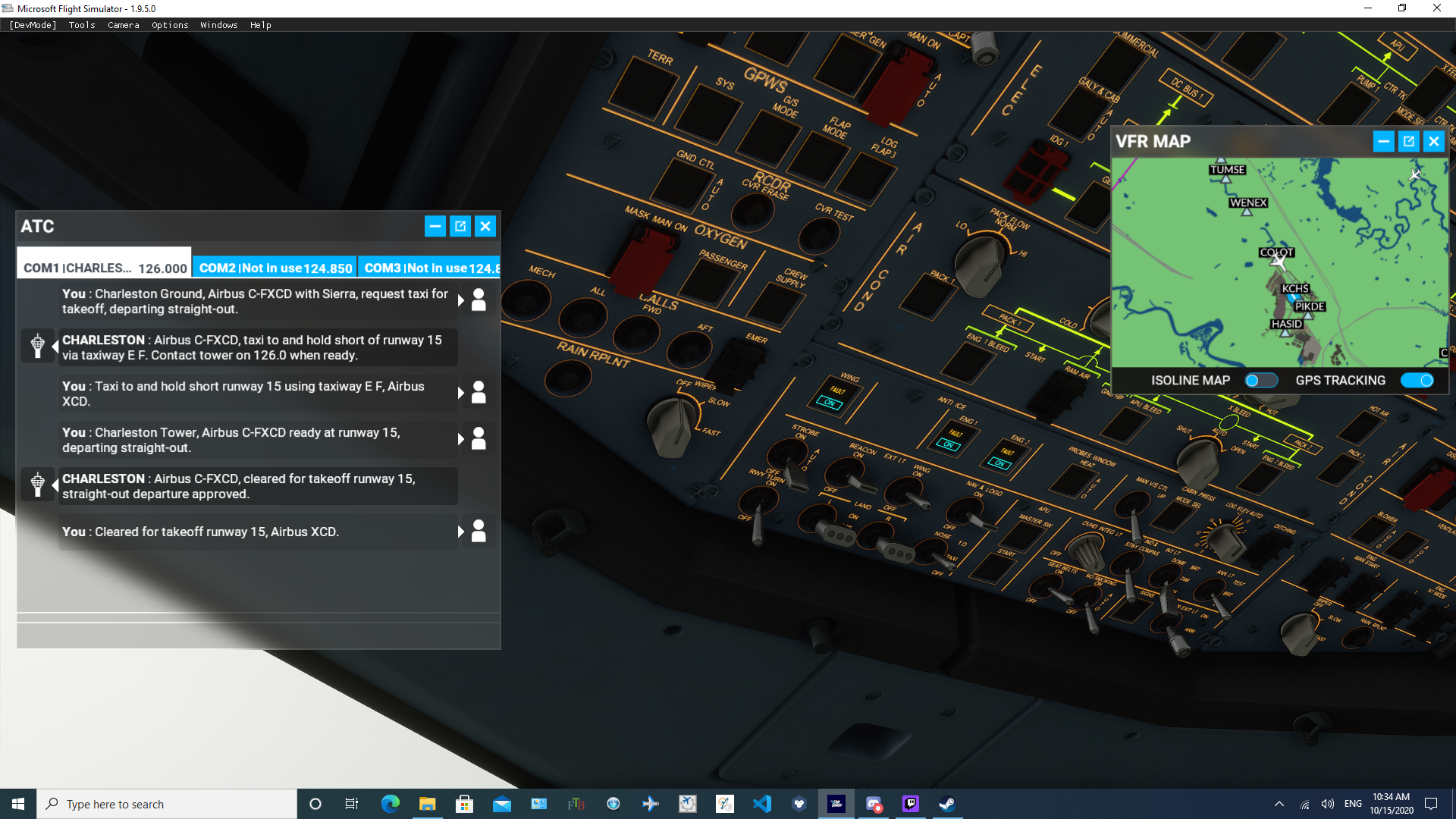
Task: Select the PIKDE waypoint on VFR map
Action: tap(1310, 306)
